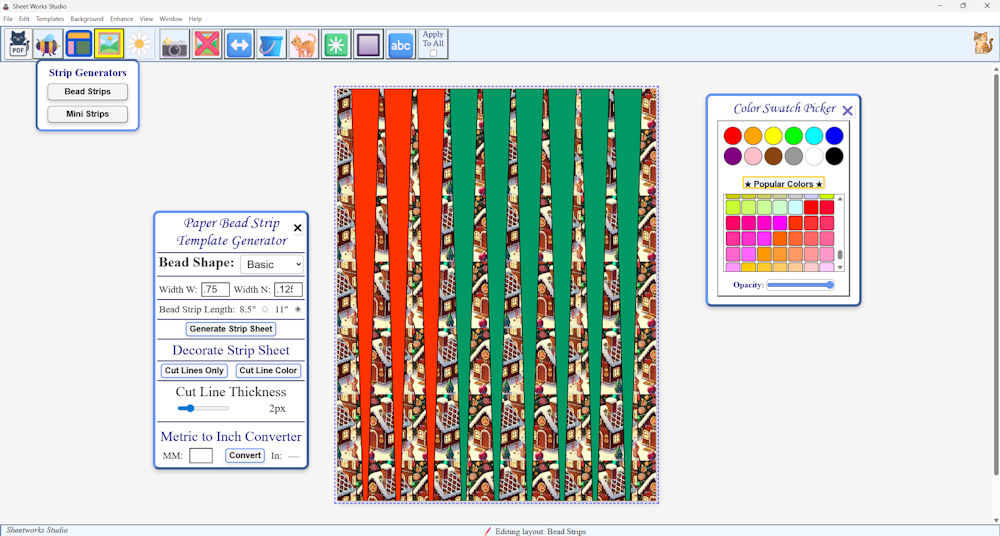Click the Popular Colors button
The width and height of the screenshot is (1000, 536).
[x=784, y=184]
